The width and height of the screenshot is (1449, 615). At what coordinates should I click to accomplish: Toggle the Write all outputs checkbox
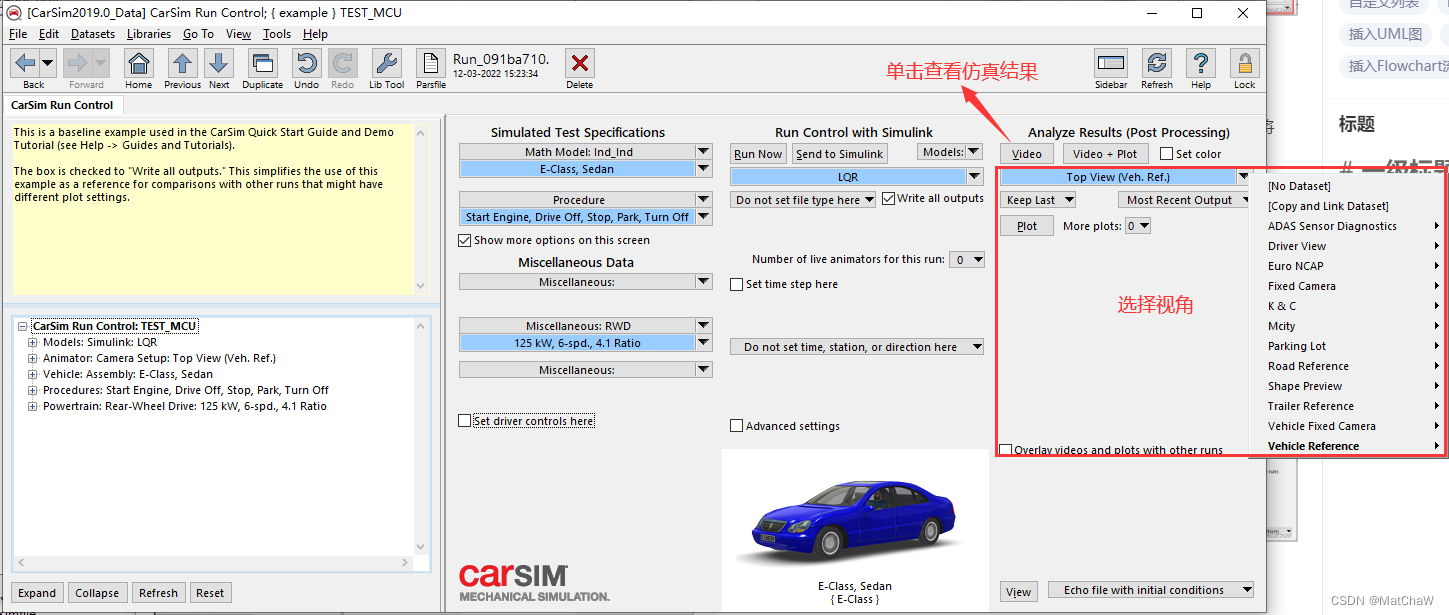point(888,197)
